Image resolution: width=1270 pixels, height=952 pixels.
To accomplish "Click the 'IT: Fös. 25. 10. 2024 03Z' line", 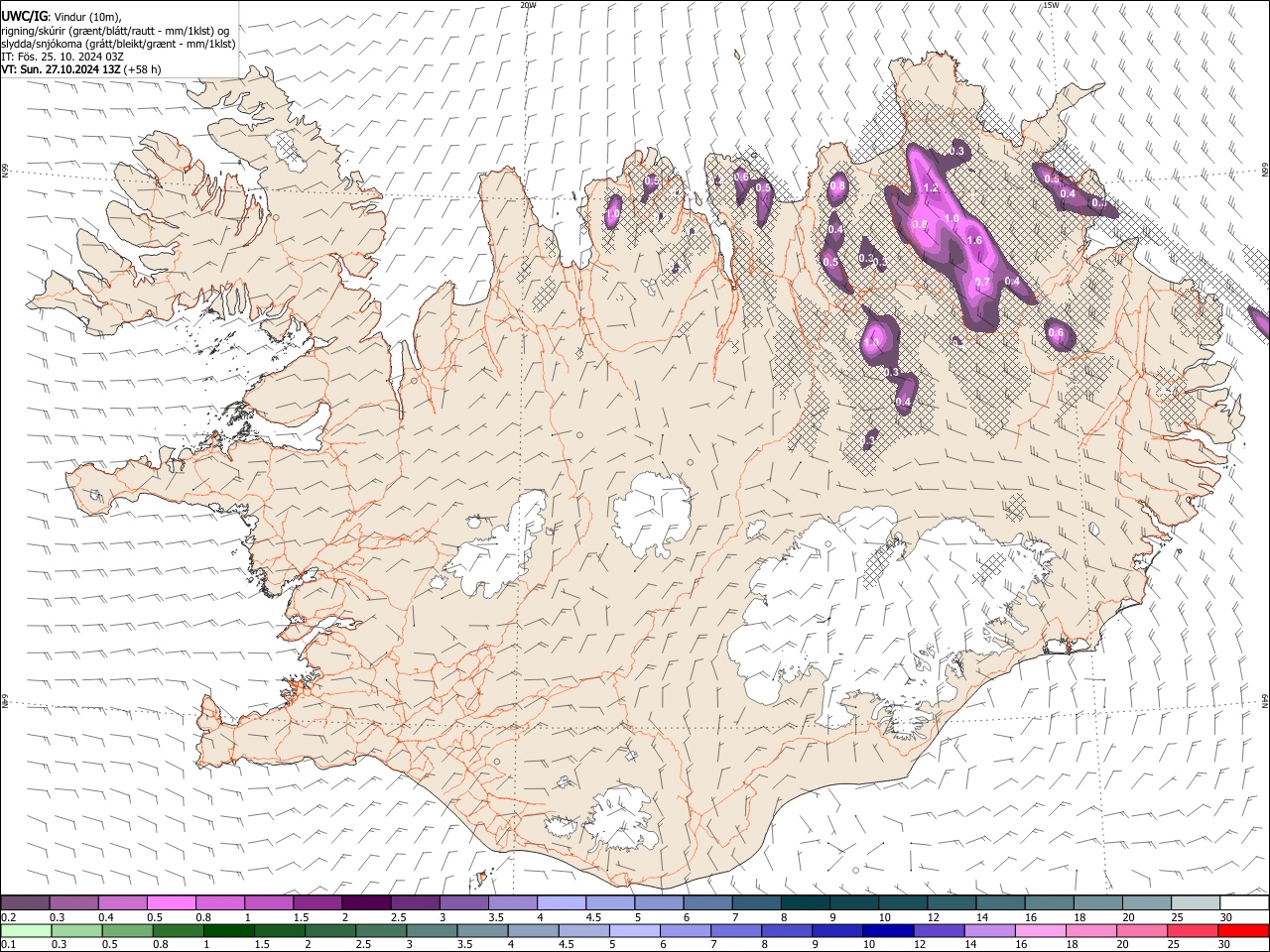I will point(63,57).
